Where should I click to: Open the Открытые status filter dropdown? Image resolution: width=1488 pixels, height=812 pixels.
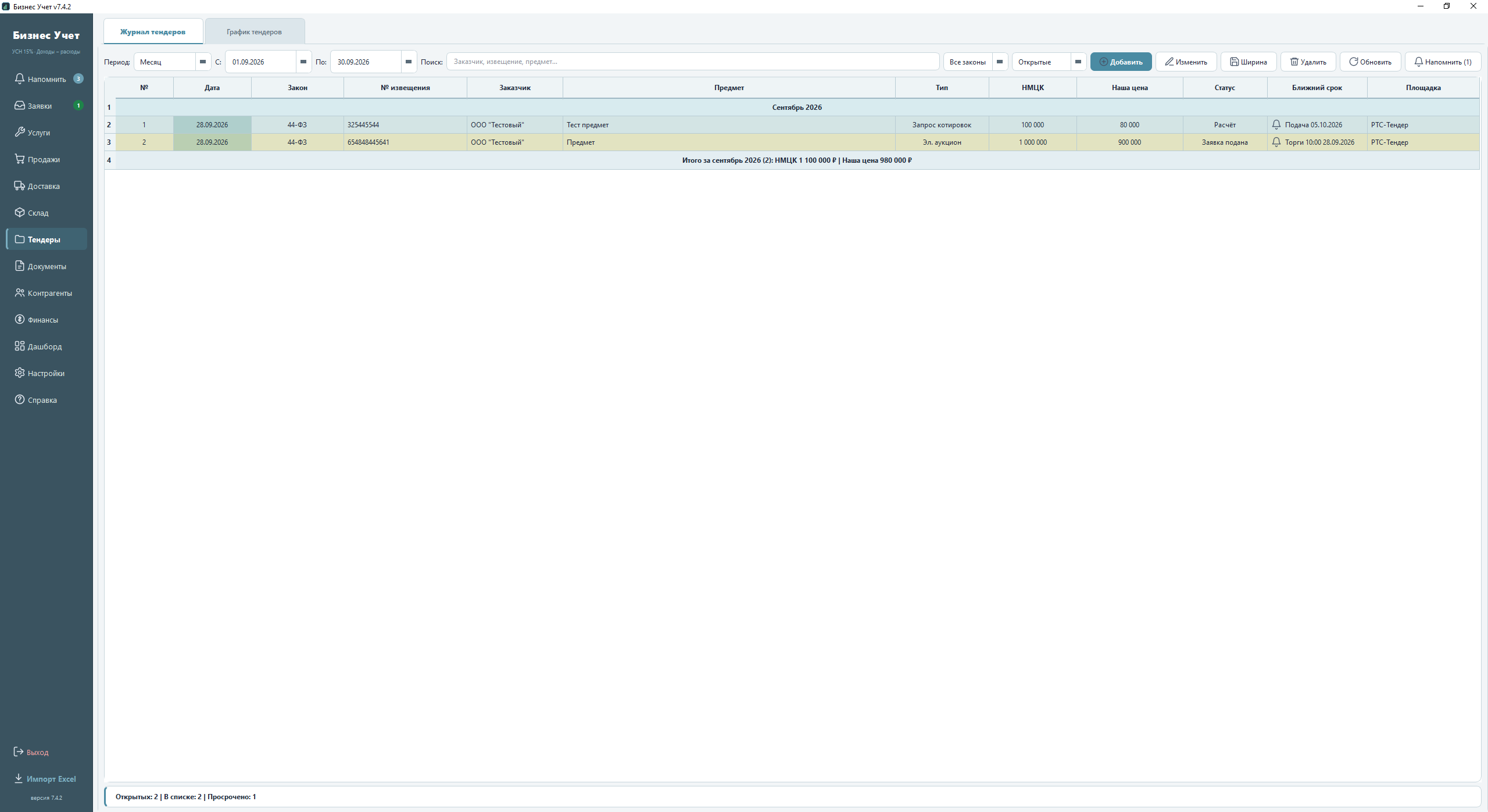tap(1049, 62)
